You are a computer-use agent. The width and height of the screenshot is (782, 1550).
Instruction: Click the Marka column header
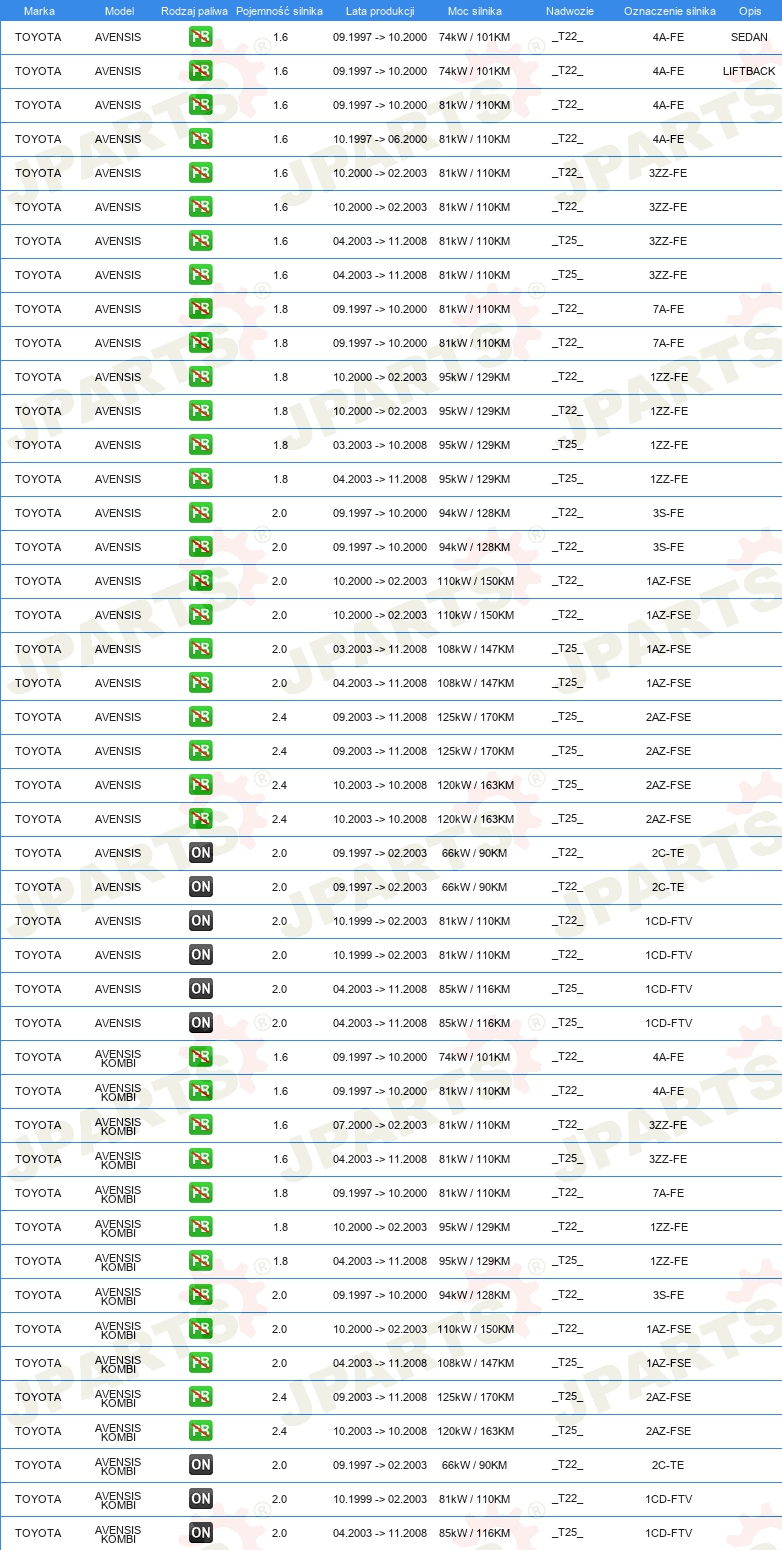click(39, 11)
